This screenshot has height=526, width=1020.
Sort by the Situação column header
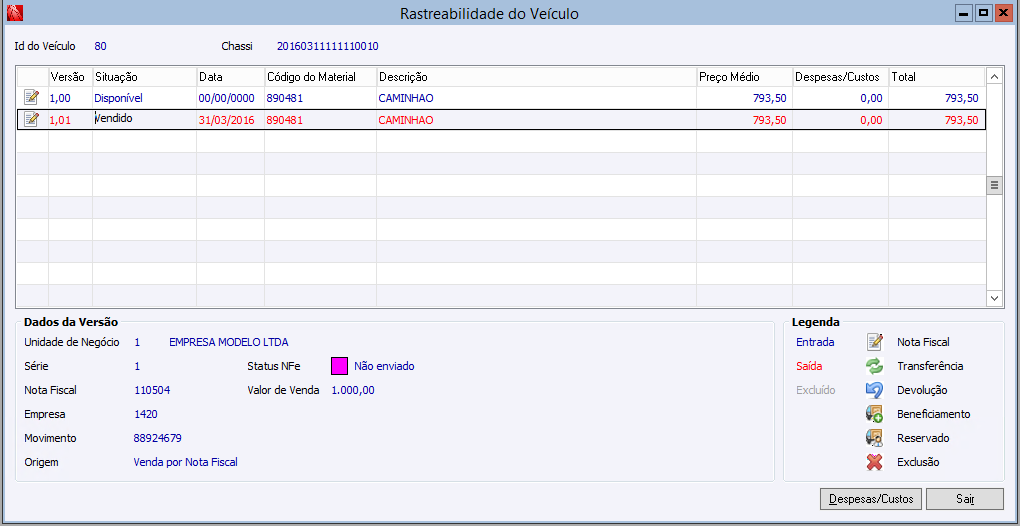(x=144, y=77)
